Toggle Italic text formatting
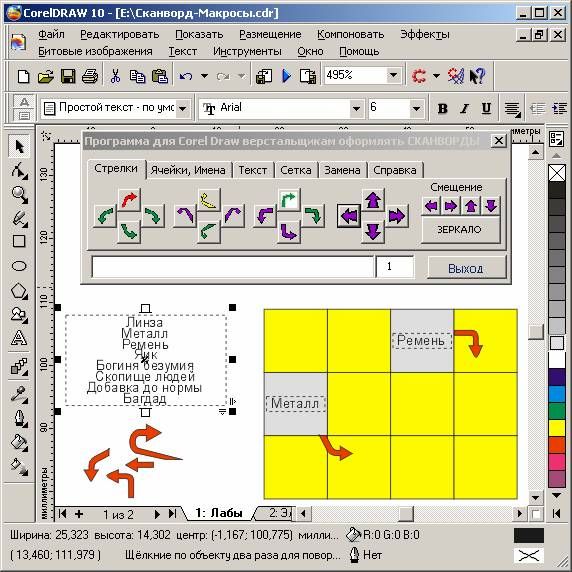The width and height of the screenshot is (572, 572). pyautogui.click(x=464, y=108)
